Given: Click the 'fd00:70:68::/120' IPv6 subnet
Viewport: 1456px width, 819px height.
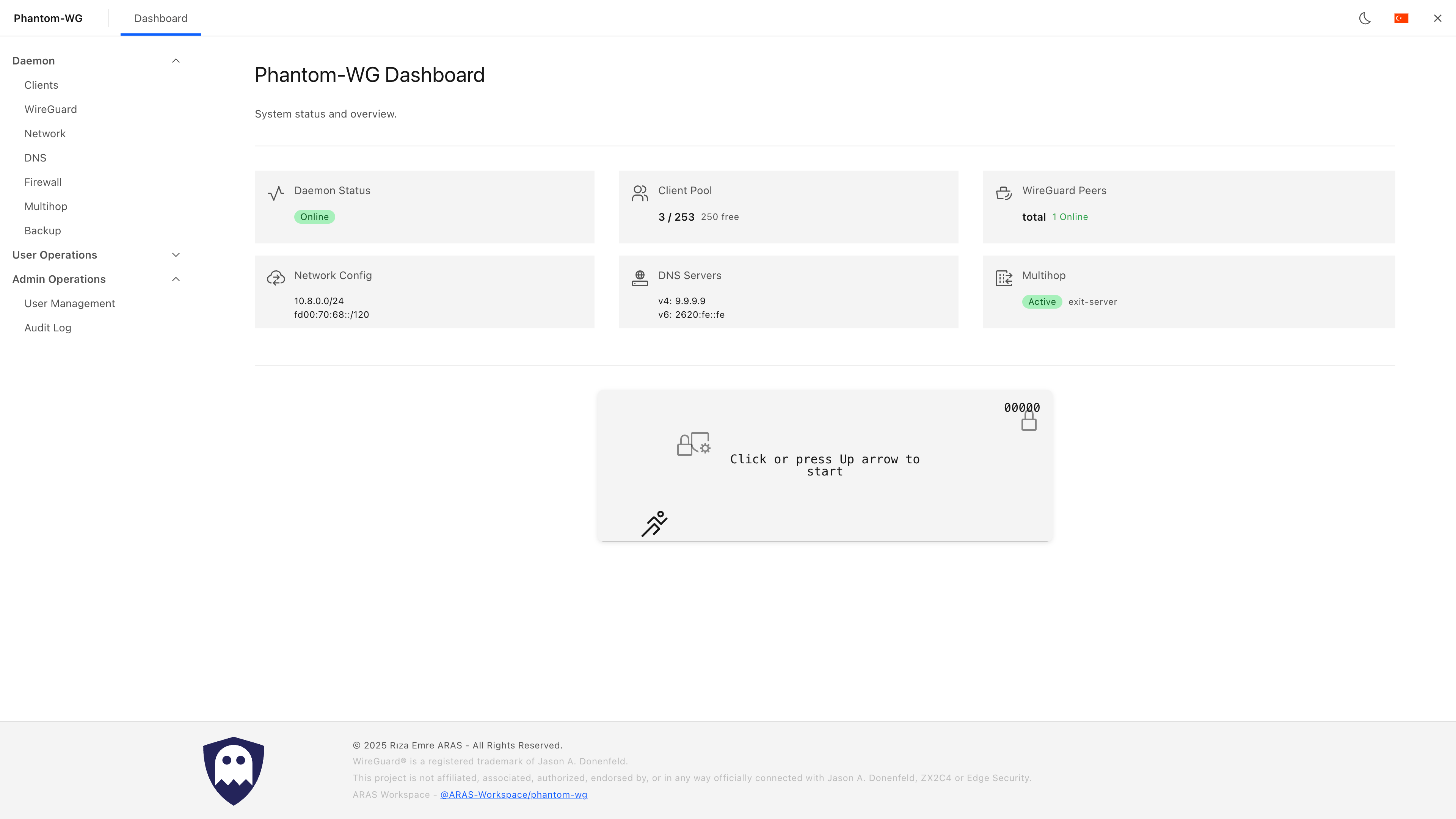Looking at the screenshot, I should (x=331, y=314).
